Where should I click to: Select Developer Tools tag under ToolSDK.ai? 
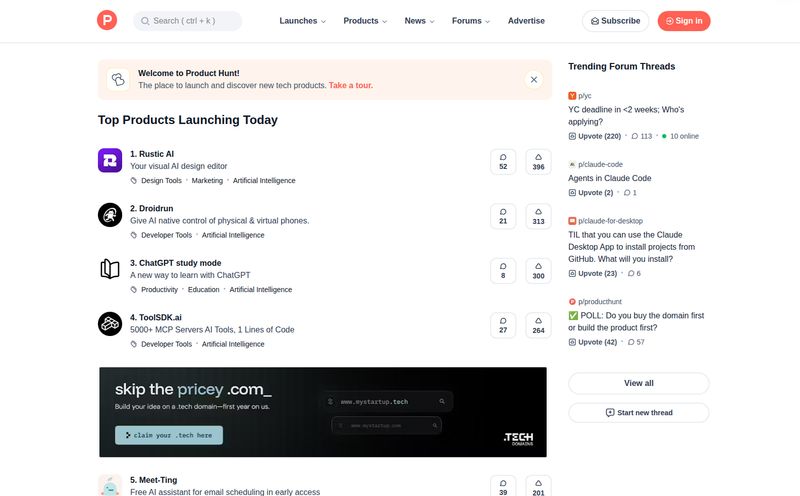click(x=166, y=344)
